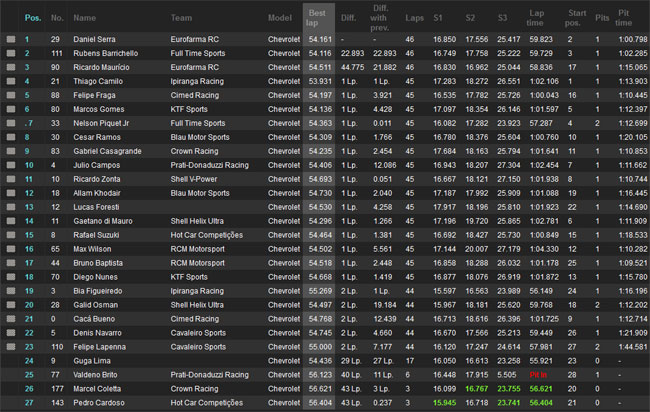
Task: Click Hot Car Competições in Rafael Suzuki's row
Action: (206, 235)
